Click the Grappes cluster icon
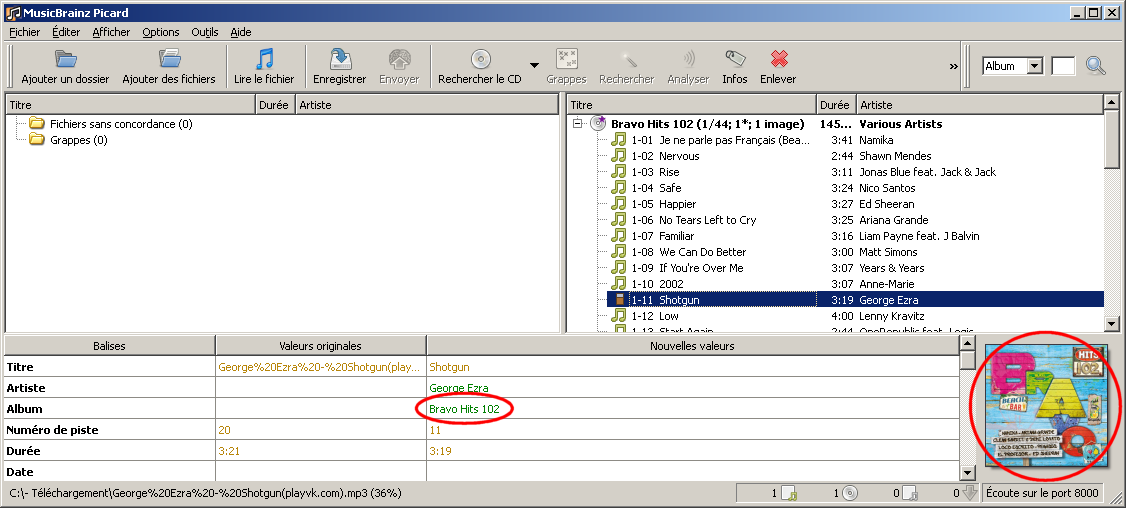This screenshot has width=1126, height=508. pos(567,59)
